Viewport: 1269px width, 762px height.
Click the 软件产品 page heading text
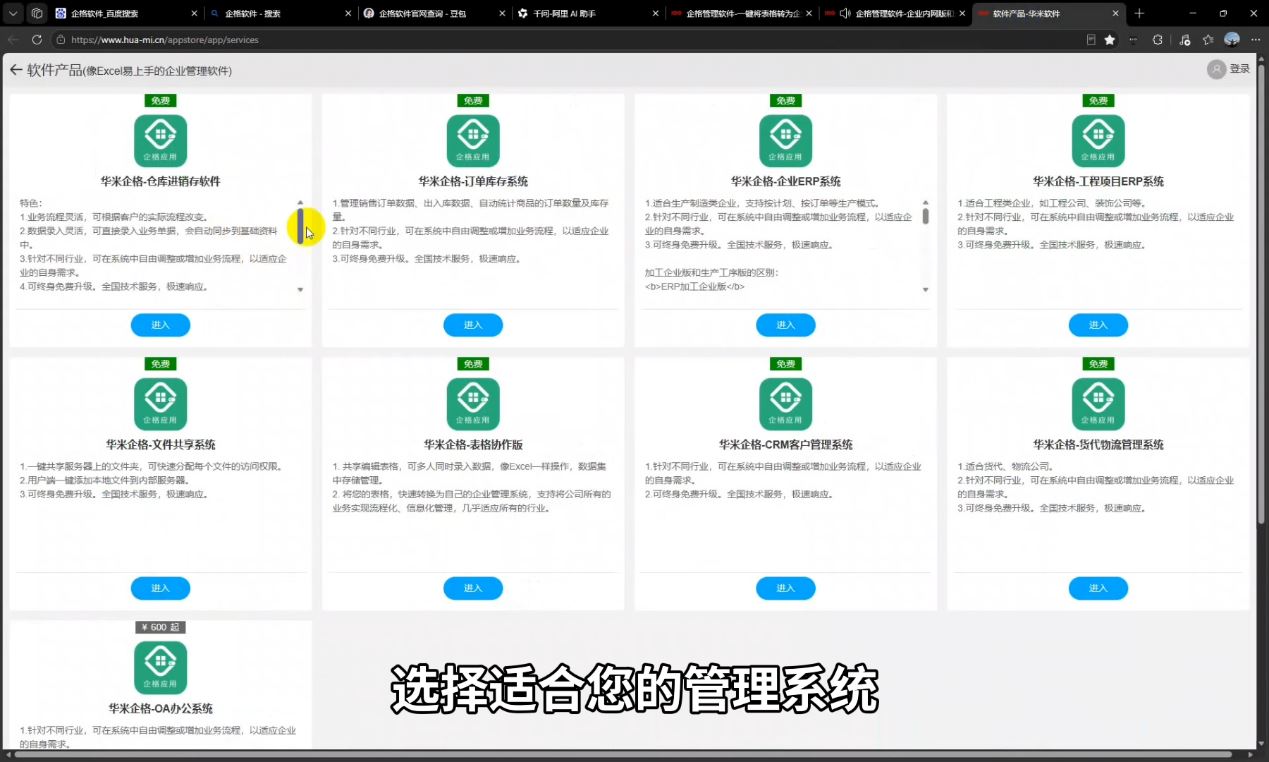tap(55, 70)
